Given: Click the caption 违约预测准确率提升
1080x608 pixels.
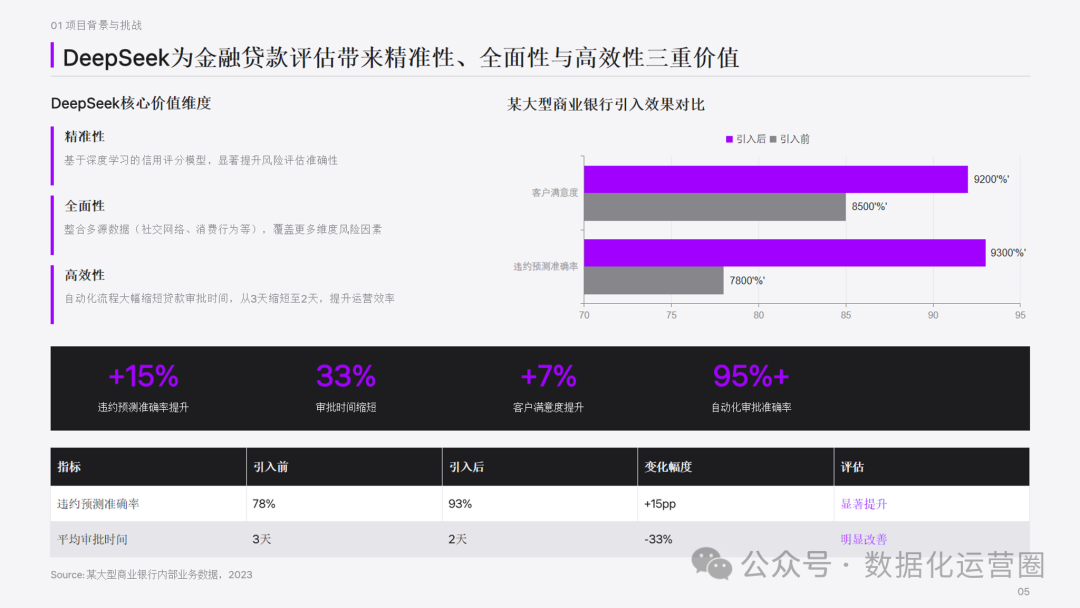Looking at the screenshot, I should point(143,408).
